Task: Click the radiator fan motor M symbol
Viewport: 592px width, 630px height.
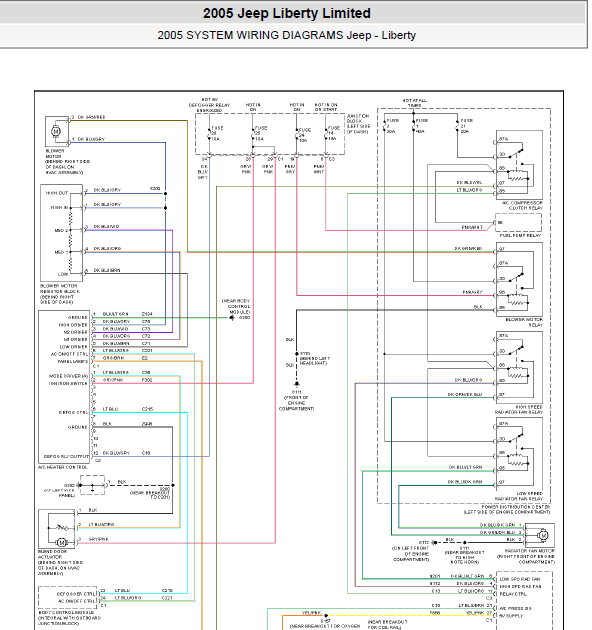Action: [x=543, y=535]
